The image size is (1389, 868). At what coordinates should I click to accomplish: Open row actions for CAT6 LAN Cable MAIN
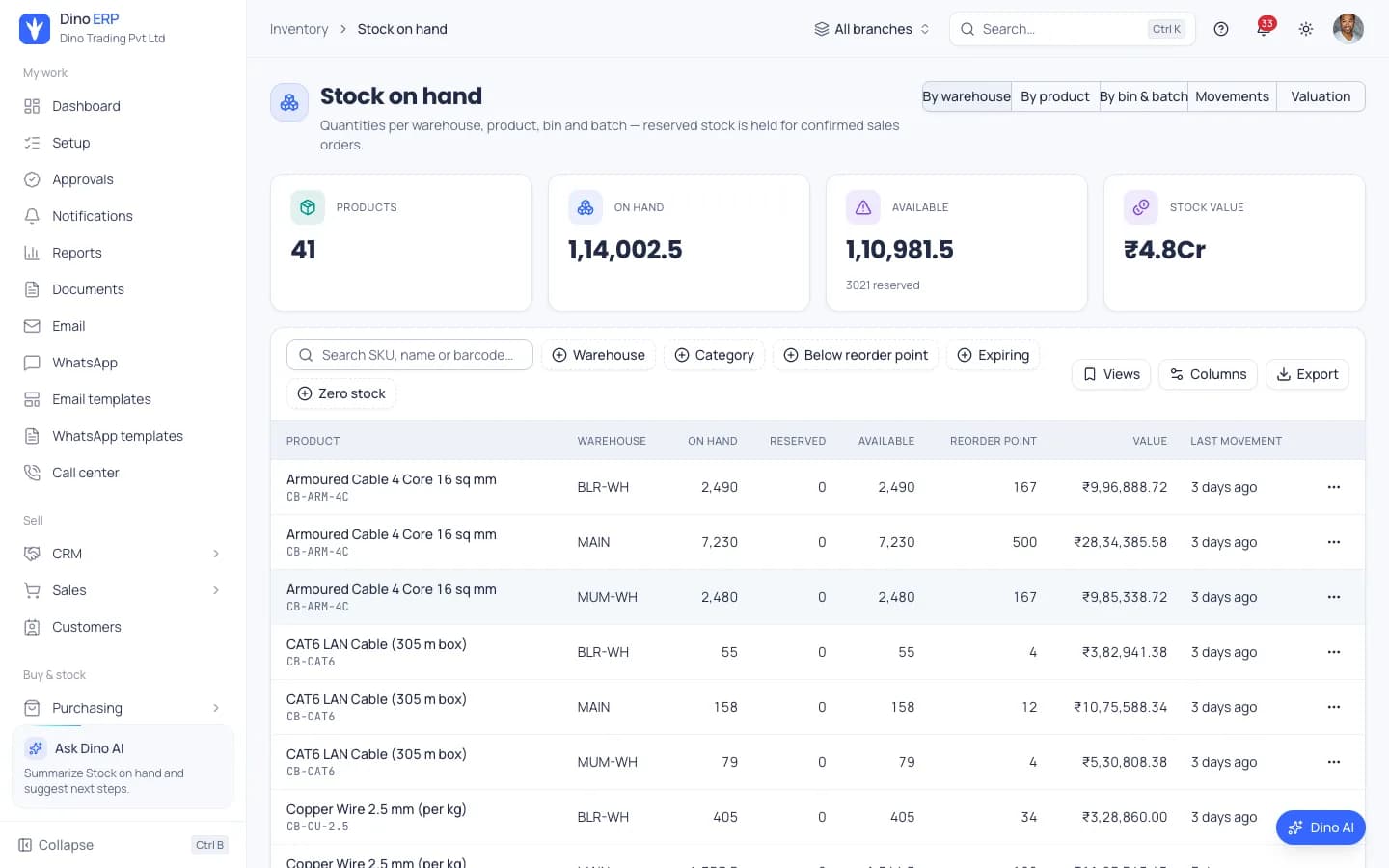point(1334,707)
